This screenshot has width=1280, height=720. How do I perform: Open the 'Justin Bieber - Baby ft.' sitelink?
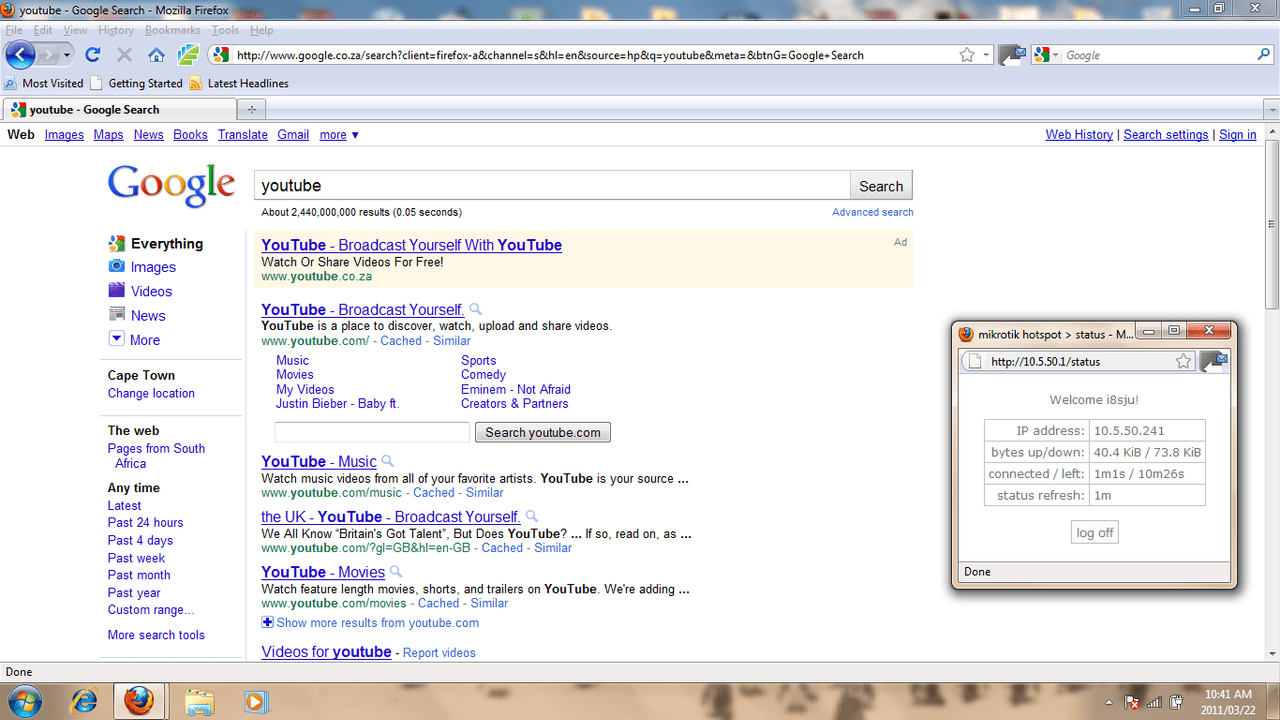tap(337, 404)
